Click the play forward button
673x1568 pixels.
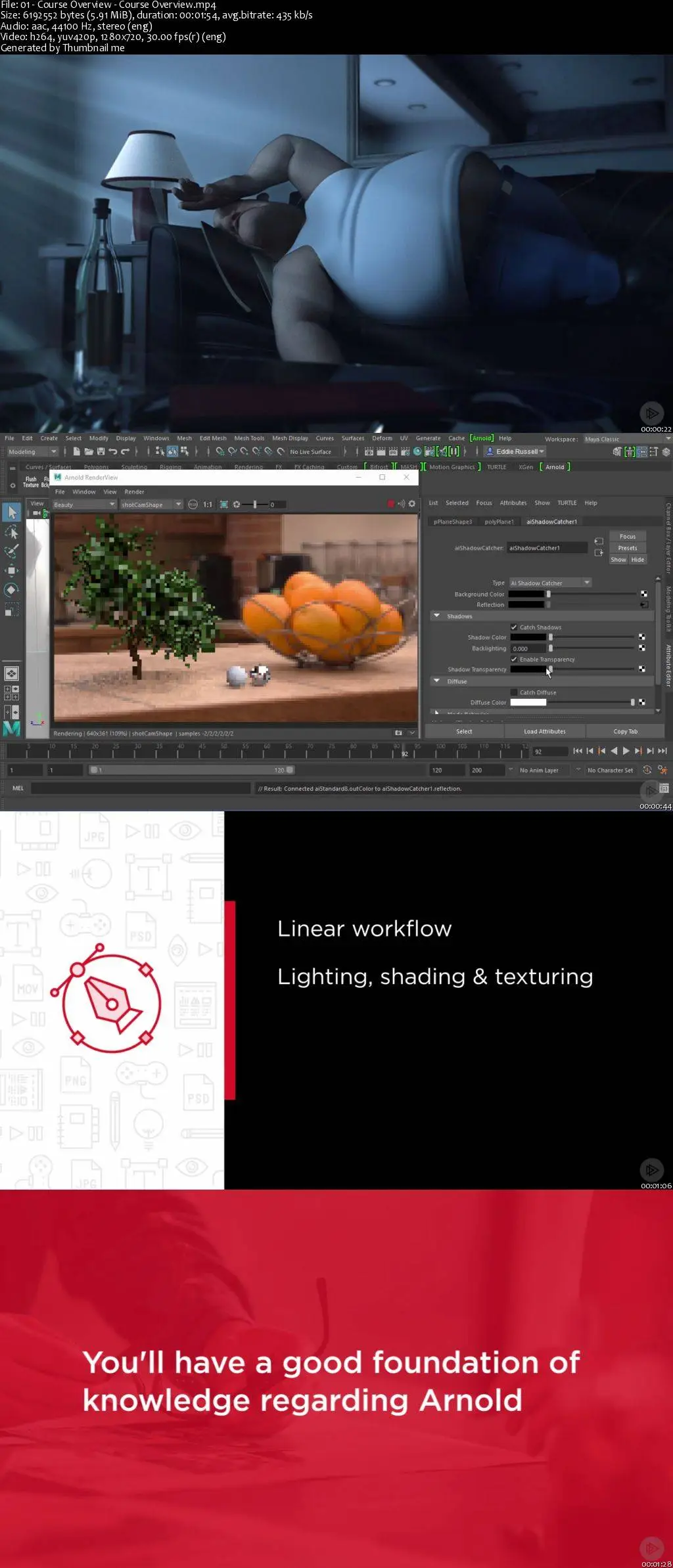(x=626, y=751)
